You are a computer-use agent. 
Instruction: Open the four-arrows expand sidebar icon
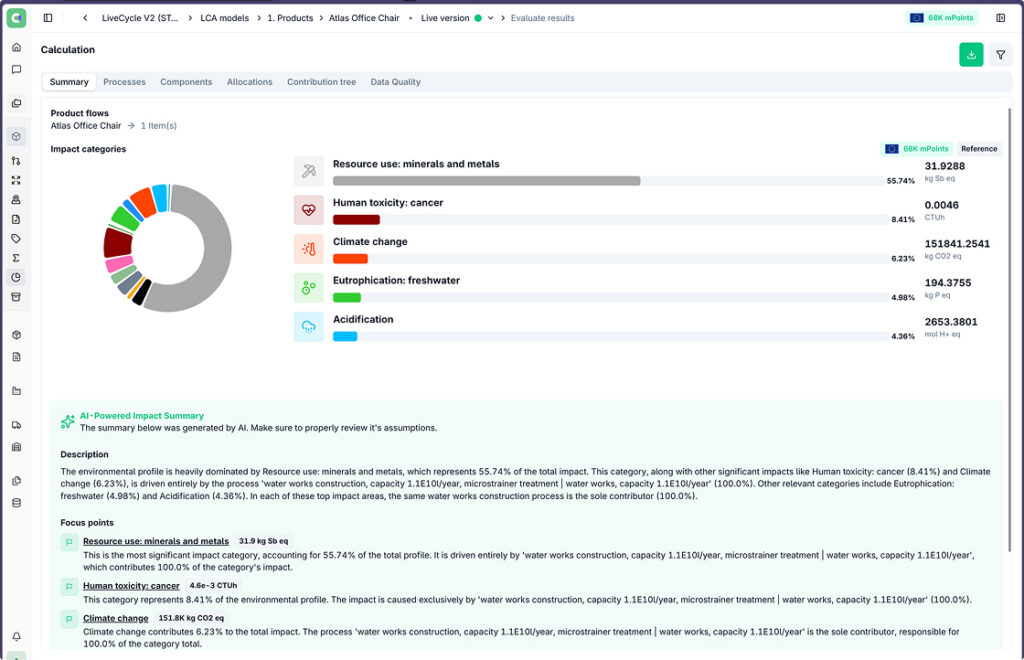[x=16, y=180]
